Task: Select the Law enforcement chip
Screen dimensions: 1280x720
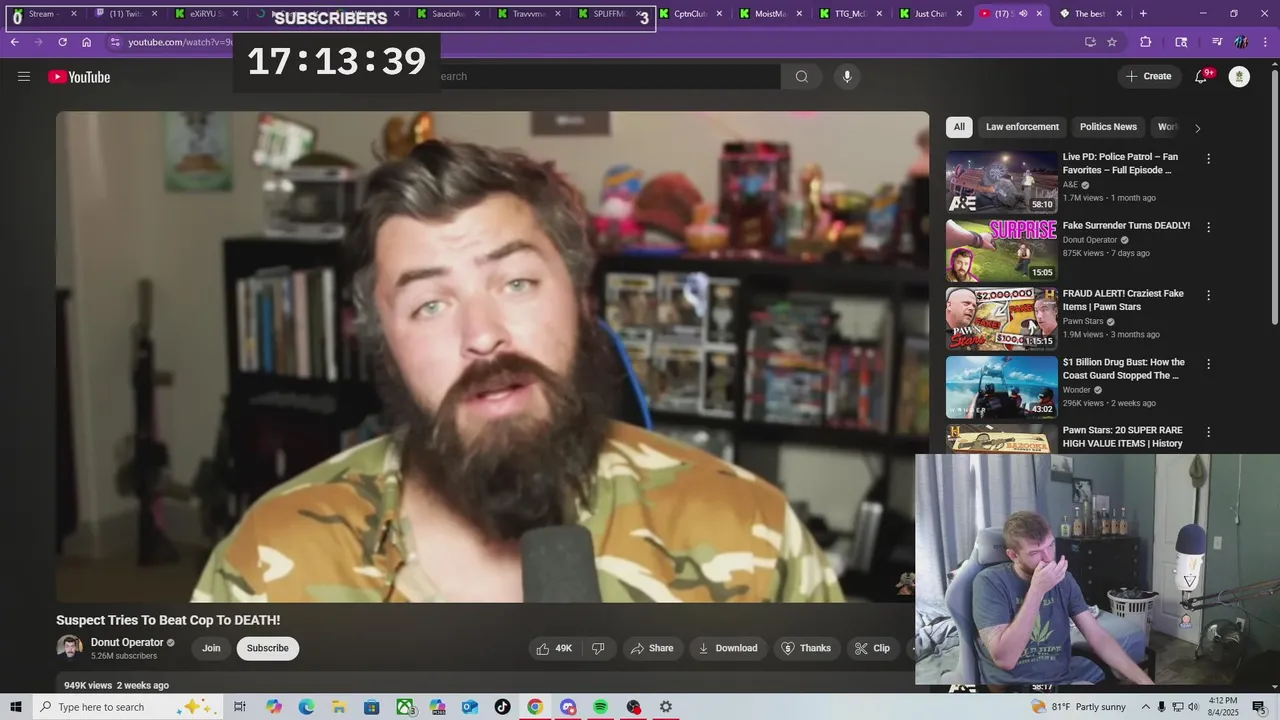Action: (1022, 127)
